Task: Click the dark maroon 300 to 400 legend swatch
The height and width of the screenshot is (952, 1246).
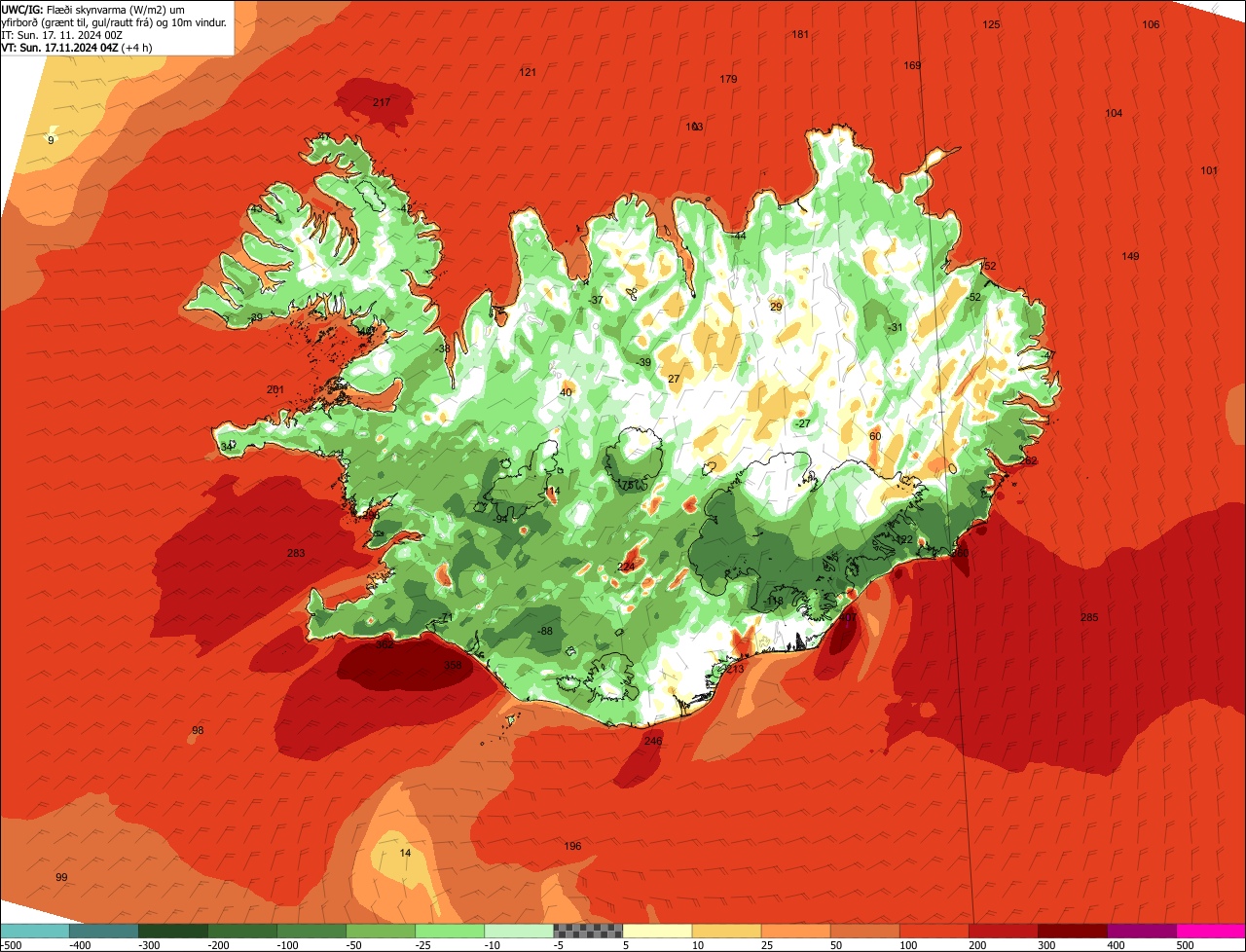Action: 1073,931
